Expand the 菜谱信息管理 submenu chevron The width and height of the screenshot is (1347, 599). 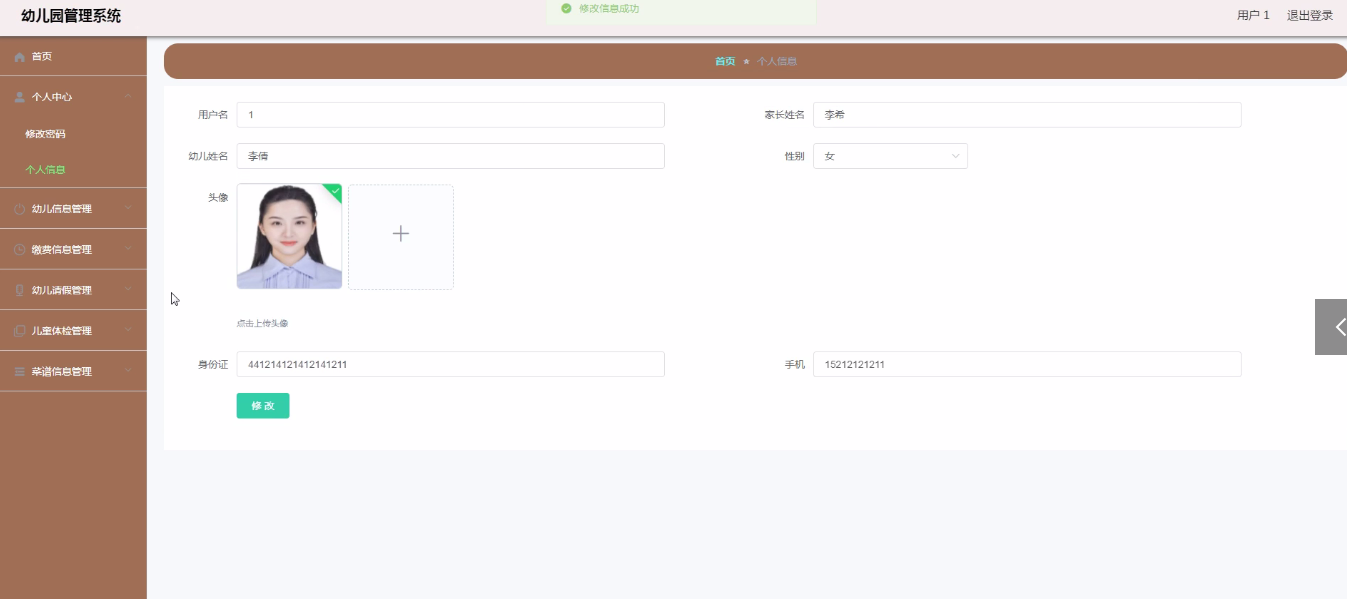click(128, 371)
